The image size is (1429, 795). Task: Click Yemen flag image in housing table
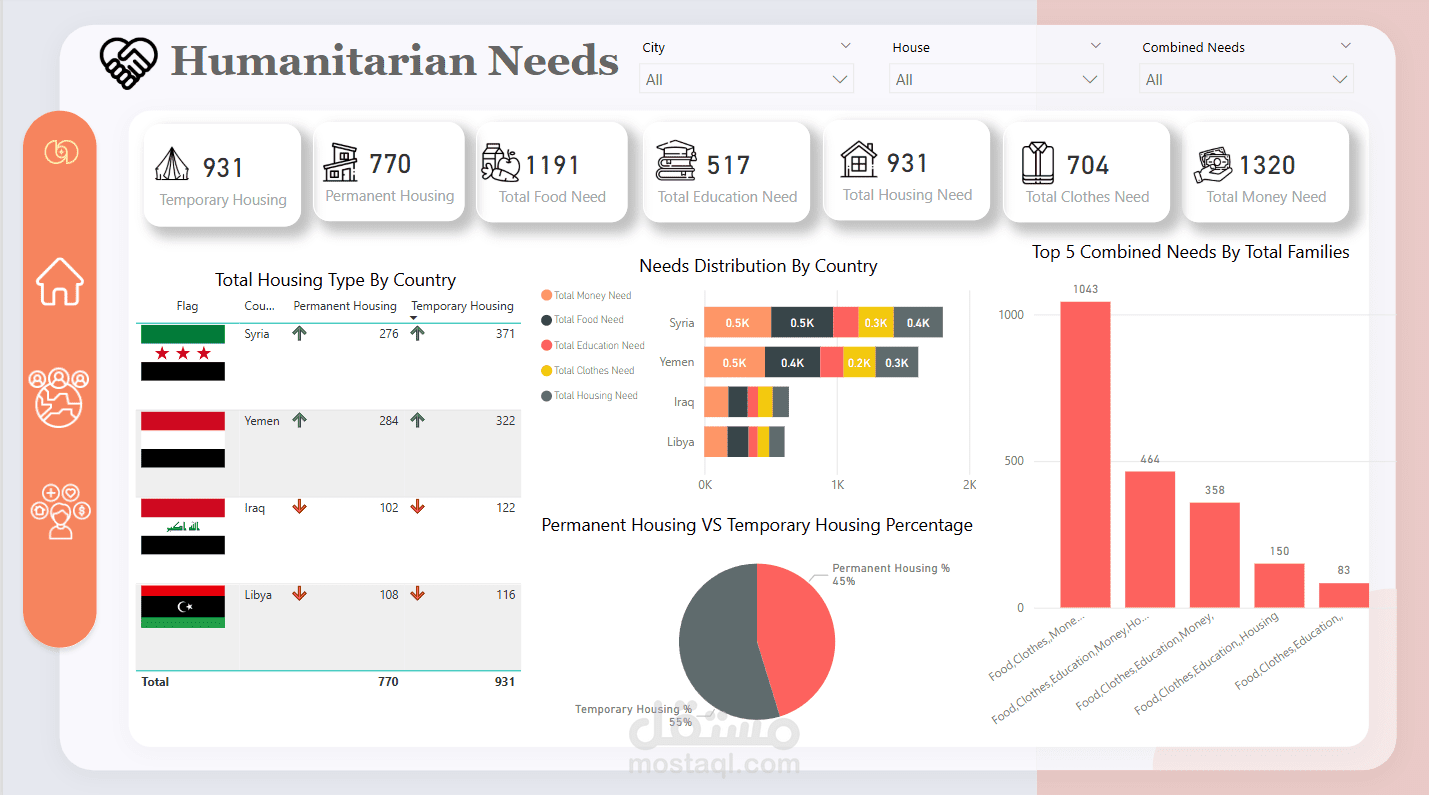pyautogui.click(x=183, y=440)
